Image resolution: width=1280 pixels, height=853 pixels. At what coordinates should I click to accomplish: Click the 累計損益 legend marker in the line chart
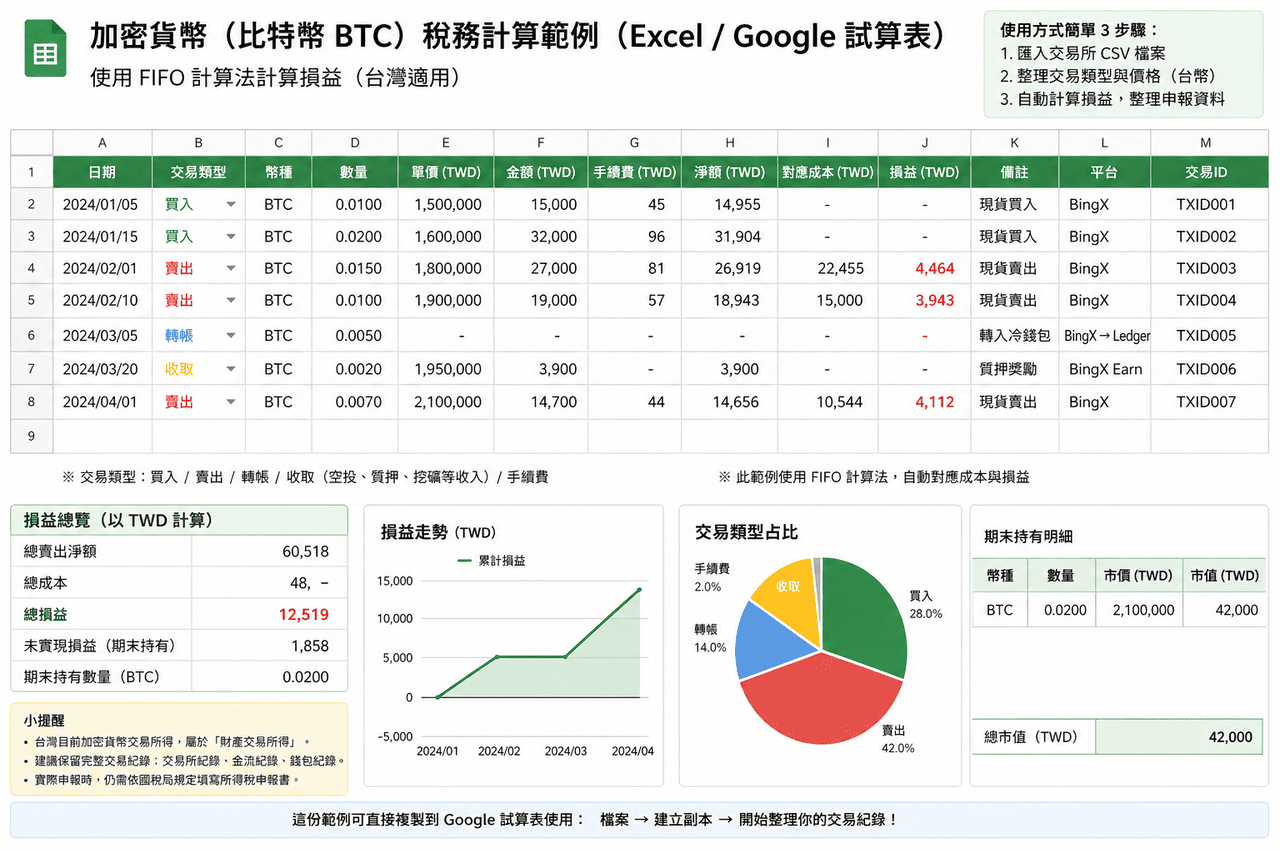coord(464,561)
